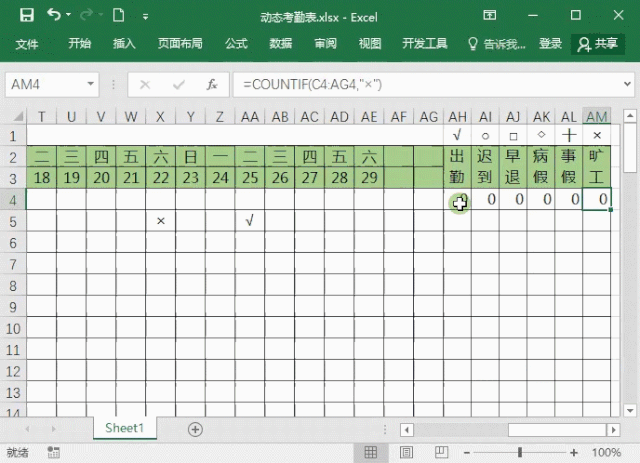Click the ◇ symbol cell in column AK
Screen dimensions: 640x463
[541, 135]
